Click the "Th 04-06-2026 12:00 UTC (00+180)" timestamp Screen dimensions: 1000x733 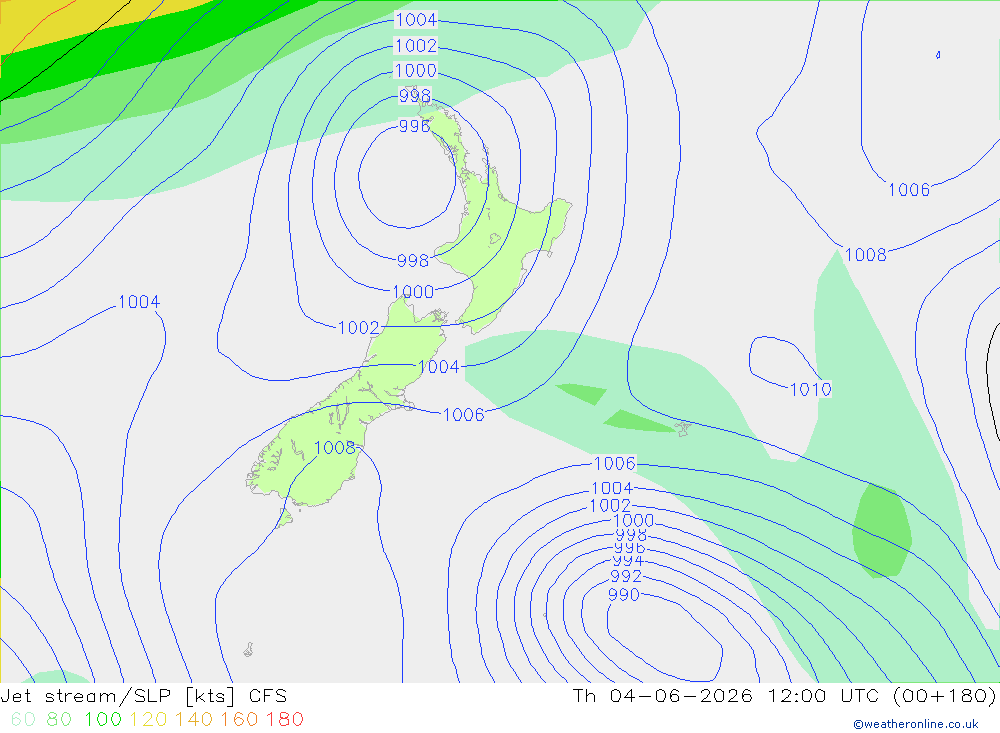coord(784,695)
